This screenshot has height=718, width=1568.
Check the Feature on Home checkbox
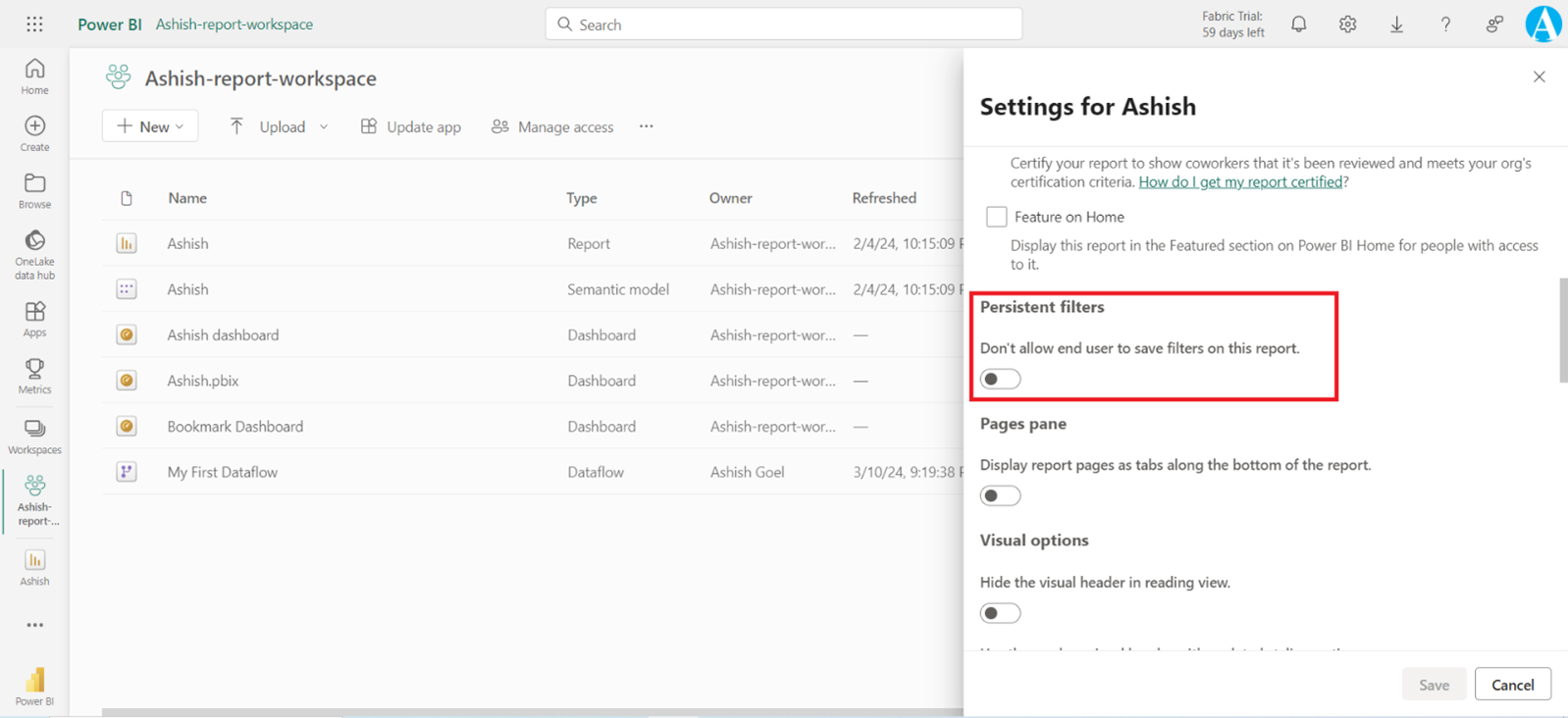[x=997, y=217]
